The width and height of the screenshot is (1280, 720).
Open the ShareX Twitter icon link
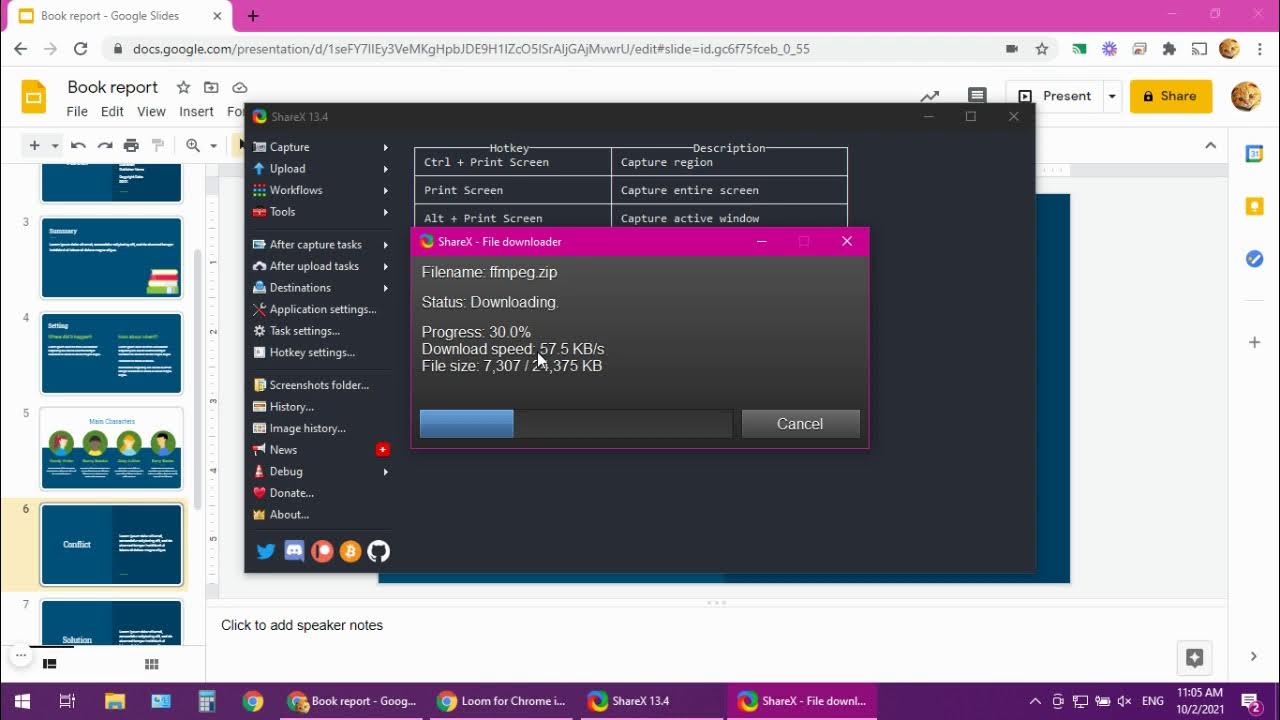point(266,551)
